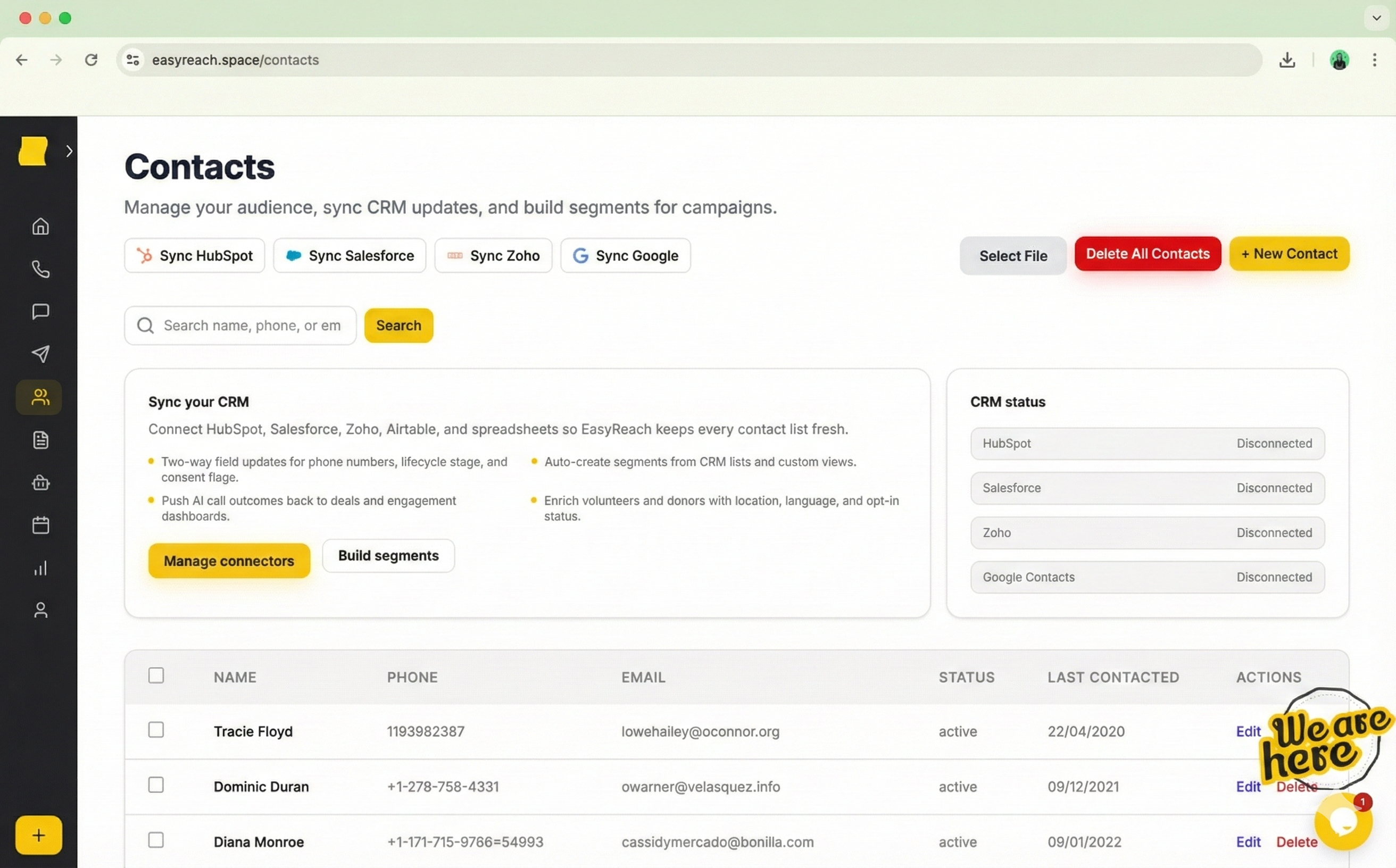Open the Home section in the sidebar
The height and width of the screenshot is (868, 1396).
[x=39, y=226]
